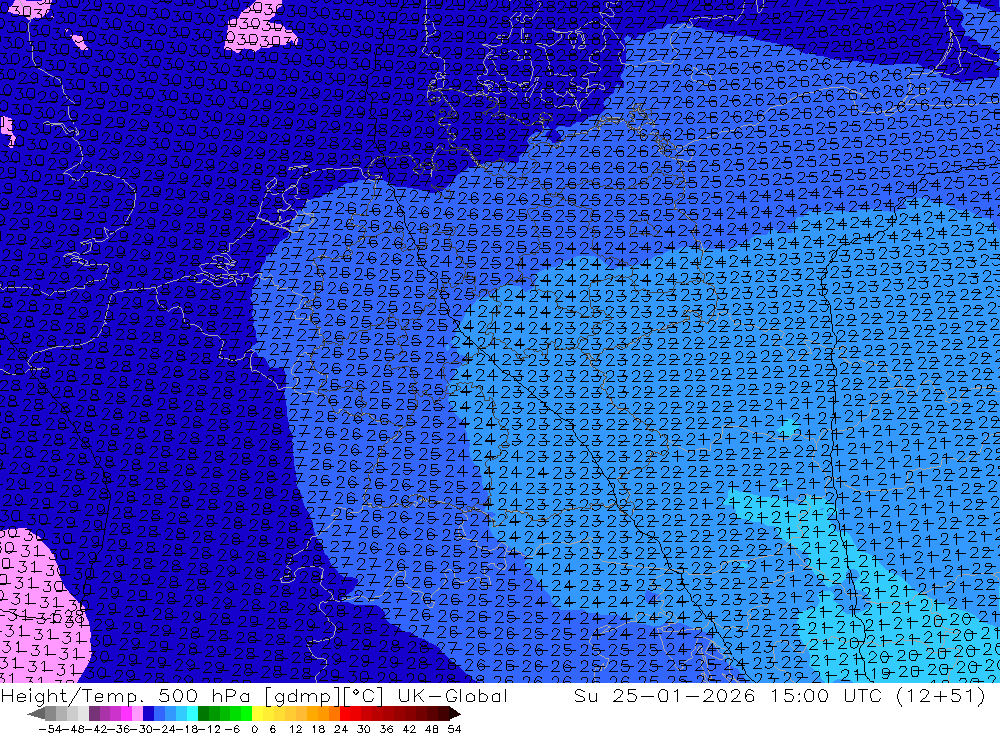Image resolution: width=1000 pixels, height=733 pixels.
Task: Click the '0' scale label
Action: [x=254, y=729]
